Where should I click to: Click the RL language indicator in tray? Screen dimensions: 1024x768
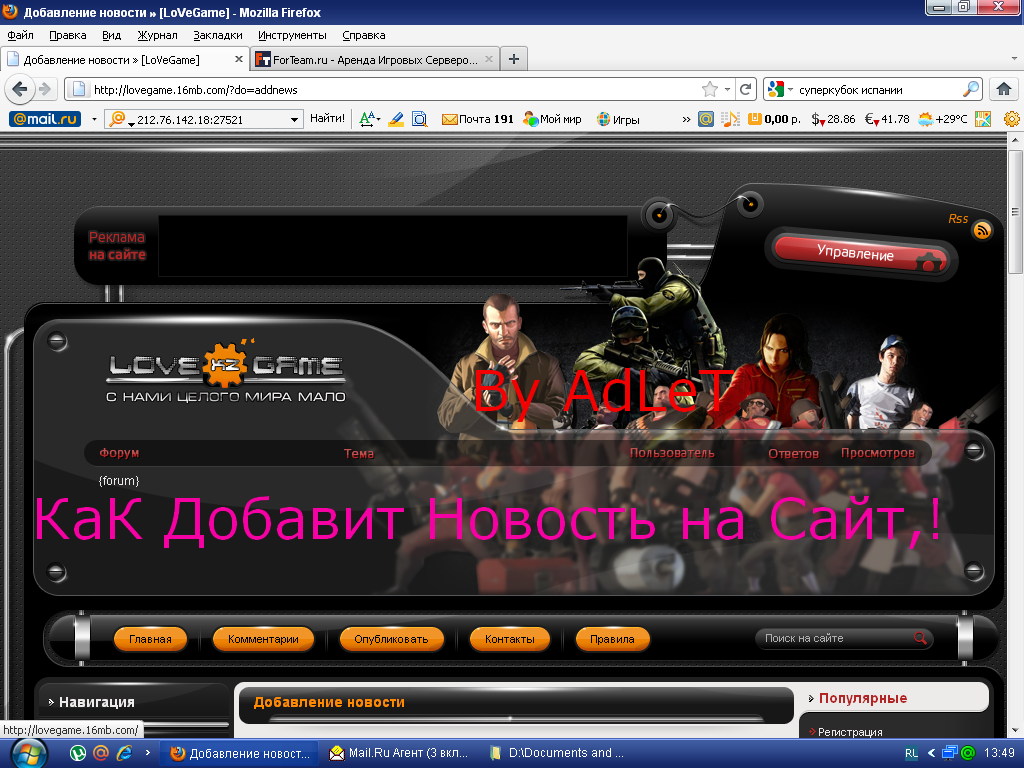(911, 754)
